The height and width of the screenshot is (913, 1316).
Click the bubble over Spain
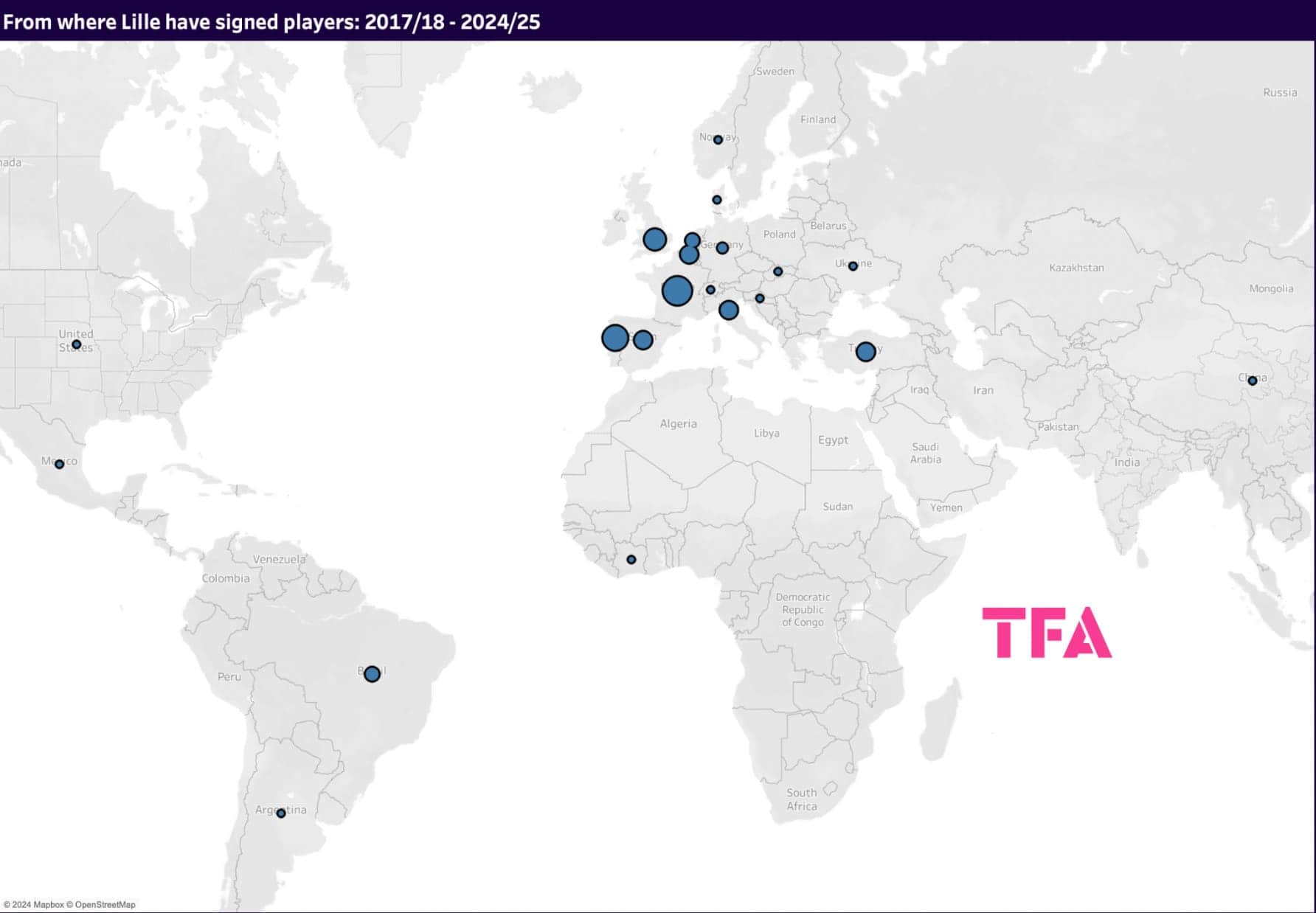point(643,340)
